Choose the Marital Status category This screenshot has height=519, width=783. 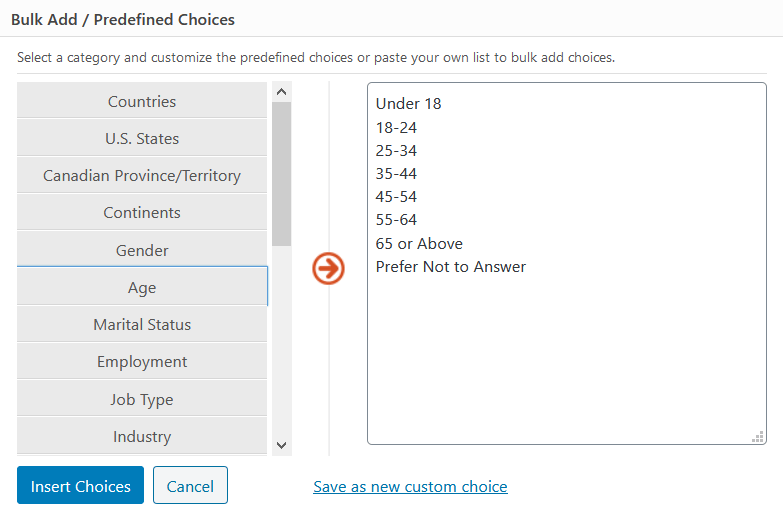pyautogui.click(x=142, y=325)
